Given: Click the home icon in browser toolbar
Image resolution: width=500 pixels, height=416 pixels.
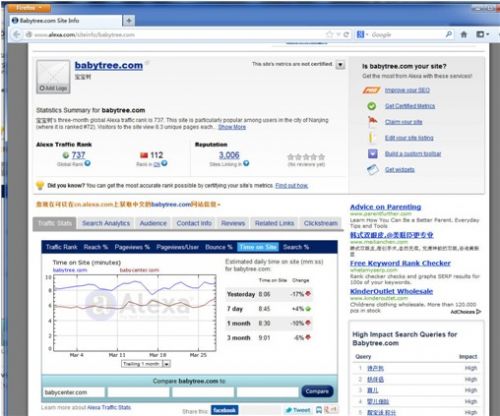Looking at the screenshot, I should (464, 34).
